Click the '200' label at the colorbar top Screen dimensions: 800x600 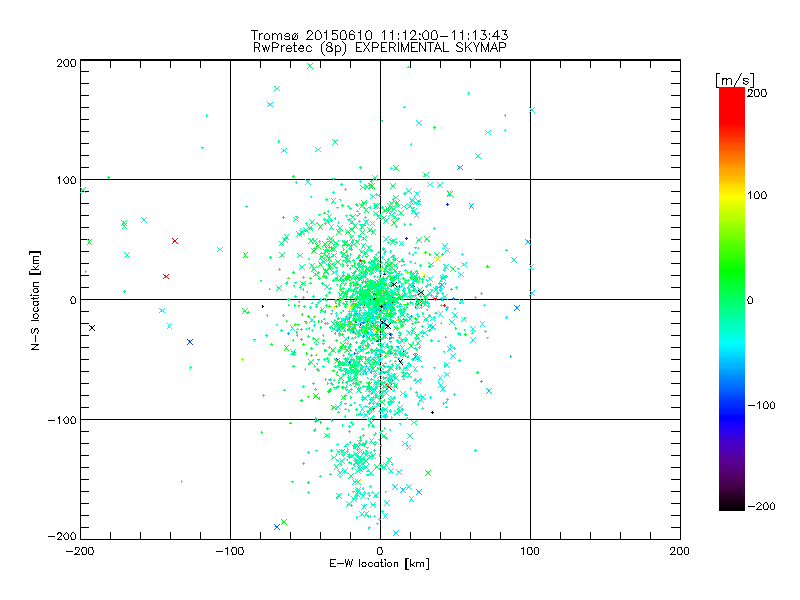coord(757,93)
